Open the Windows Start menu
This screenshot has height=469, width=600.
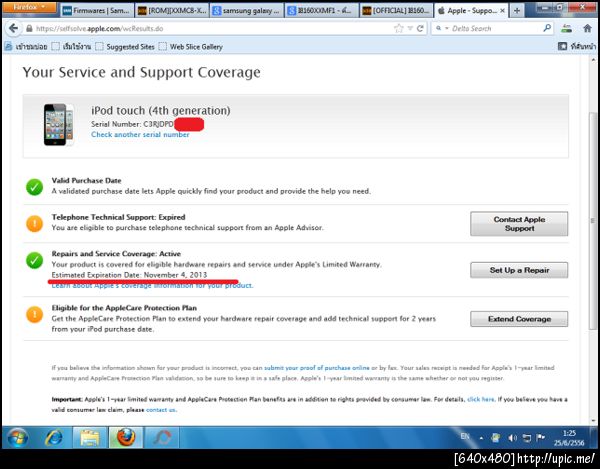click(17, 438)
